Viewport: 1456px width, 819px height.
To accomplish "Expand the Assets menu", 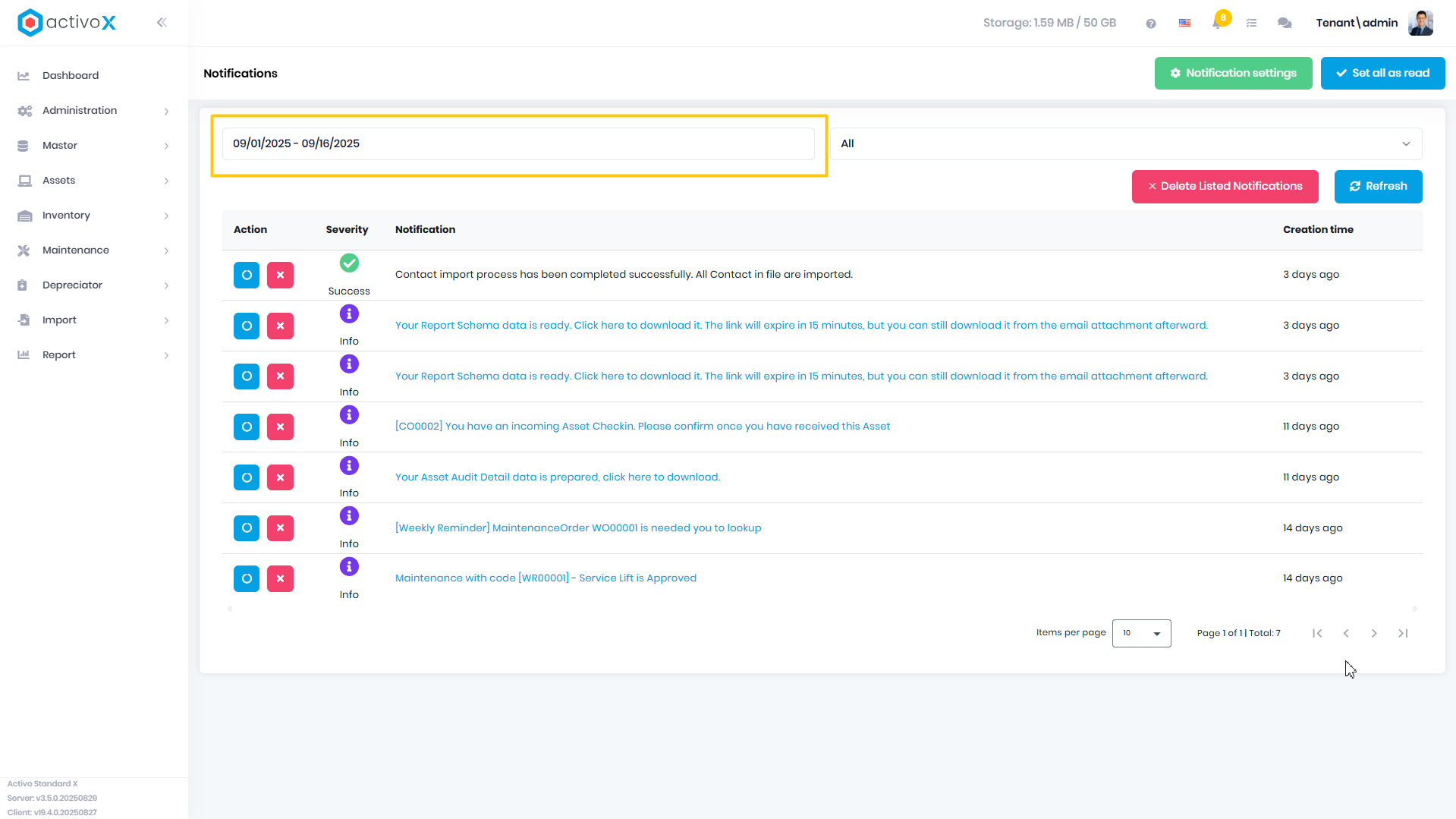I will (94, 180).
